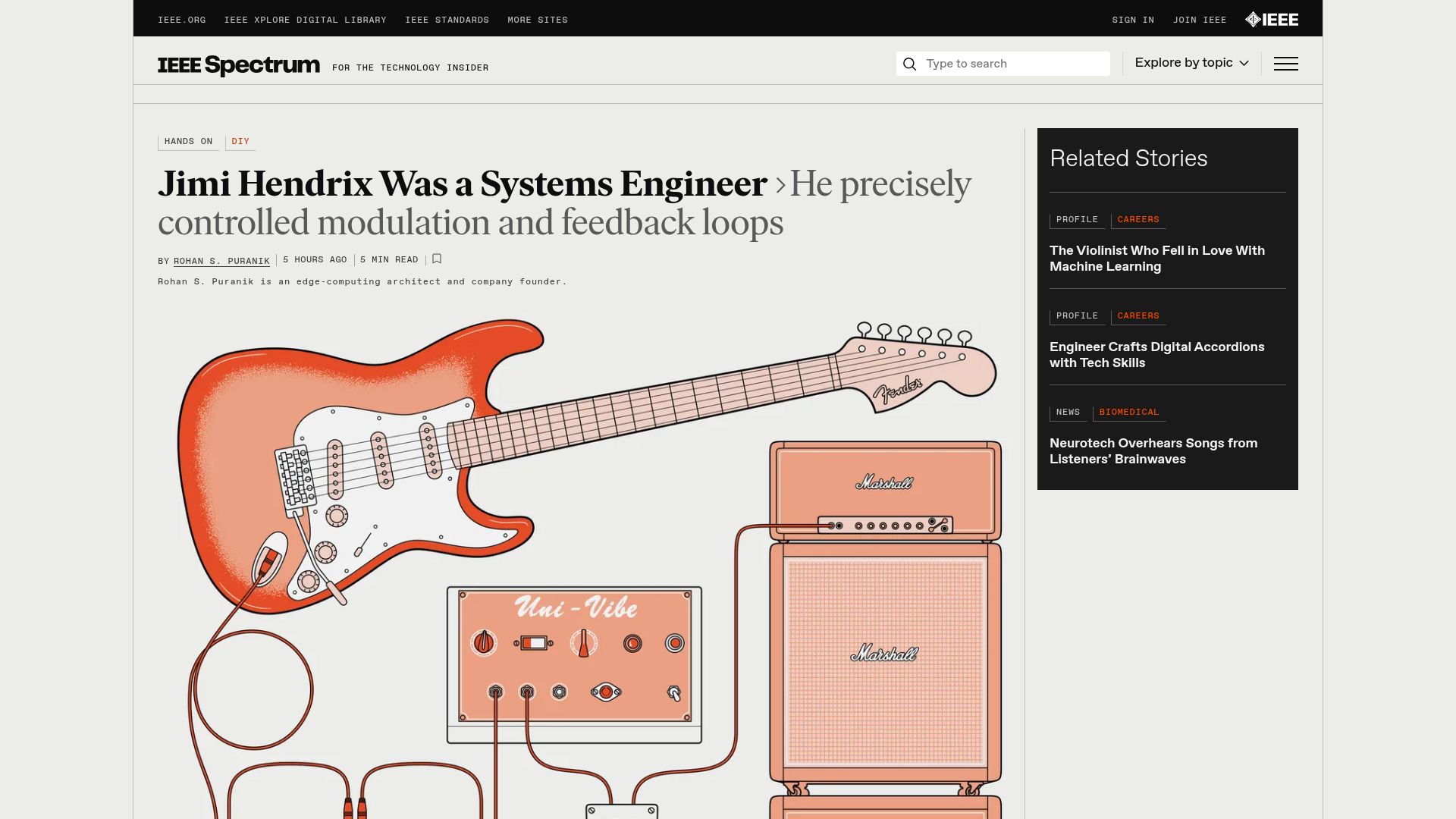Click CAREERS tag above the Violinist story
The height and width of the screenshot is (819, 1456).
click(x=1138, y=220)
